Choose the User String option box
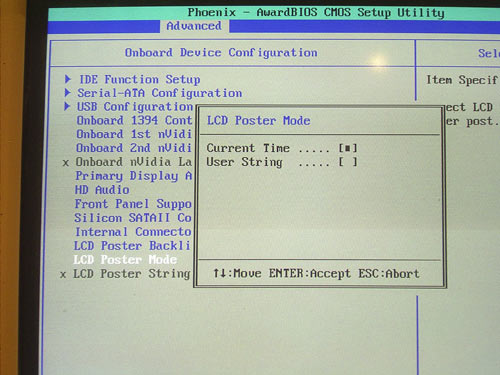The image size is (500, 375). (348, 162)
